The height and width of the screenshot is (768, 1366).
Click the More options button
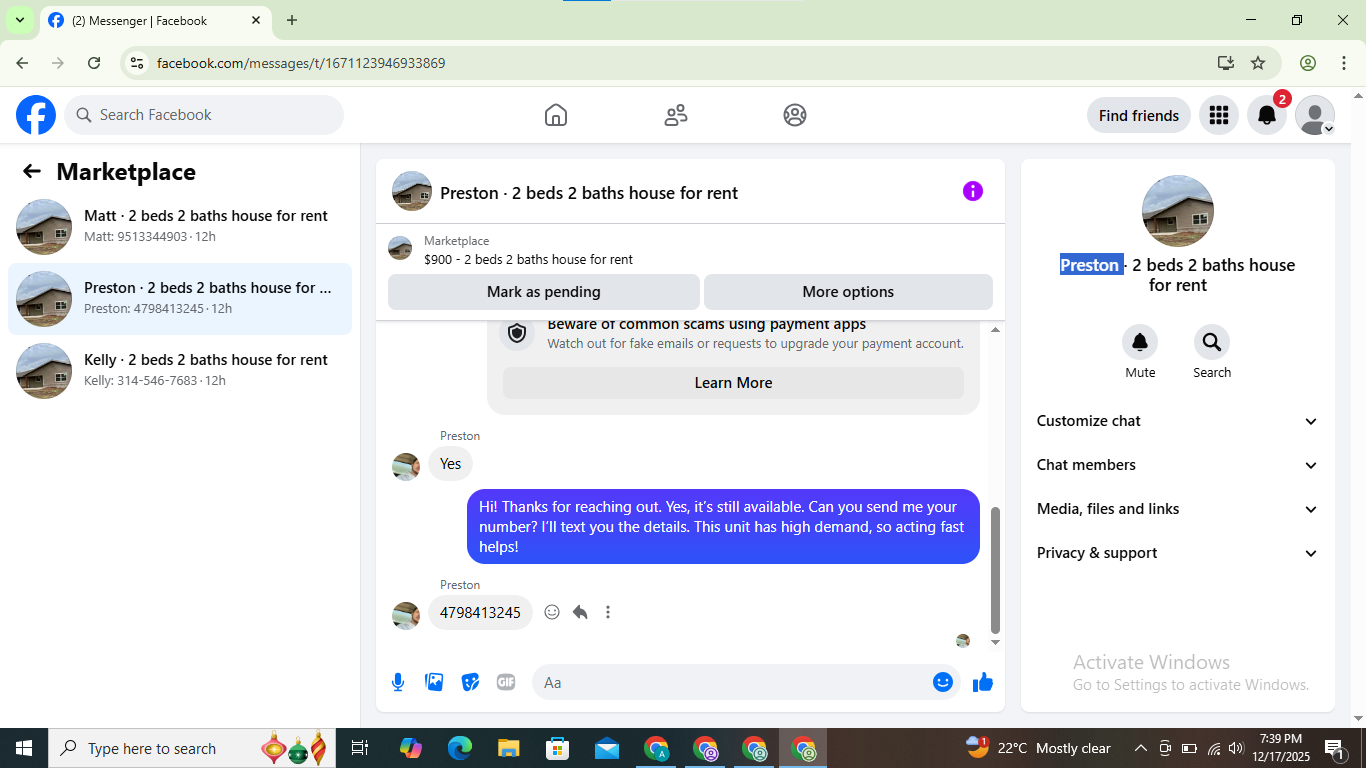click(848, 292)
